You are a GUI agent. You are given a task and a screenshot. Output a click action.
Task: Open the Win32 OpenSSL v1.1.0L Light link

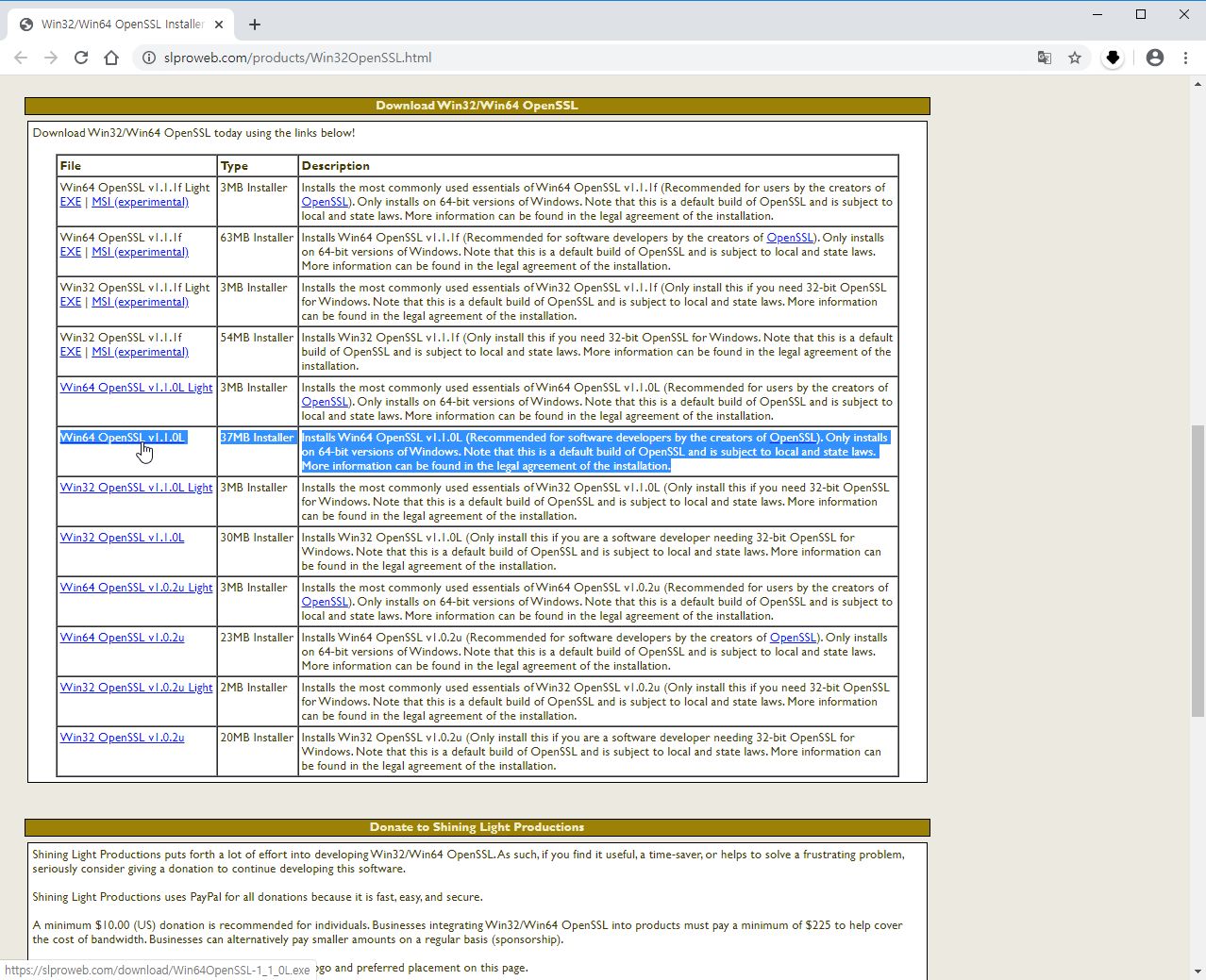(x=137, y=488)
